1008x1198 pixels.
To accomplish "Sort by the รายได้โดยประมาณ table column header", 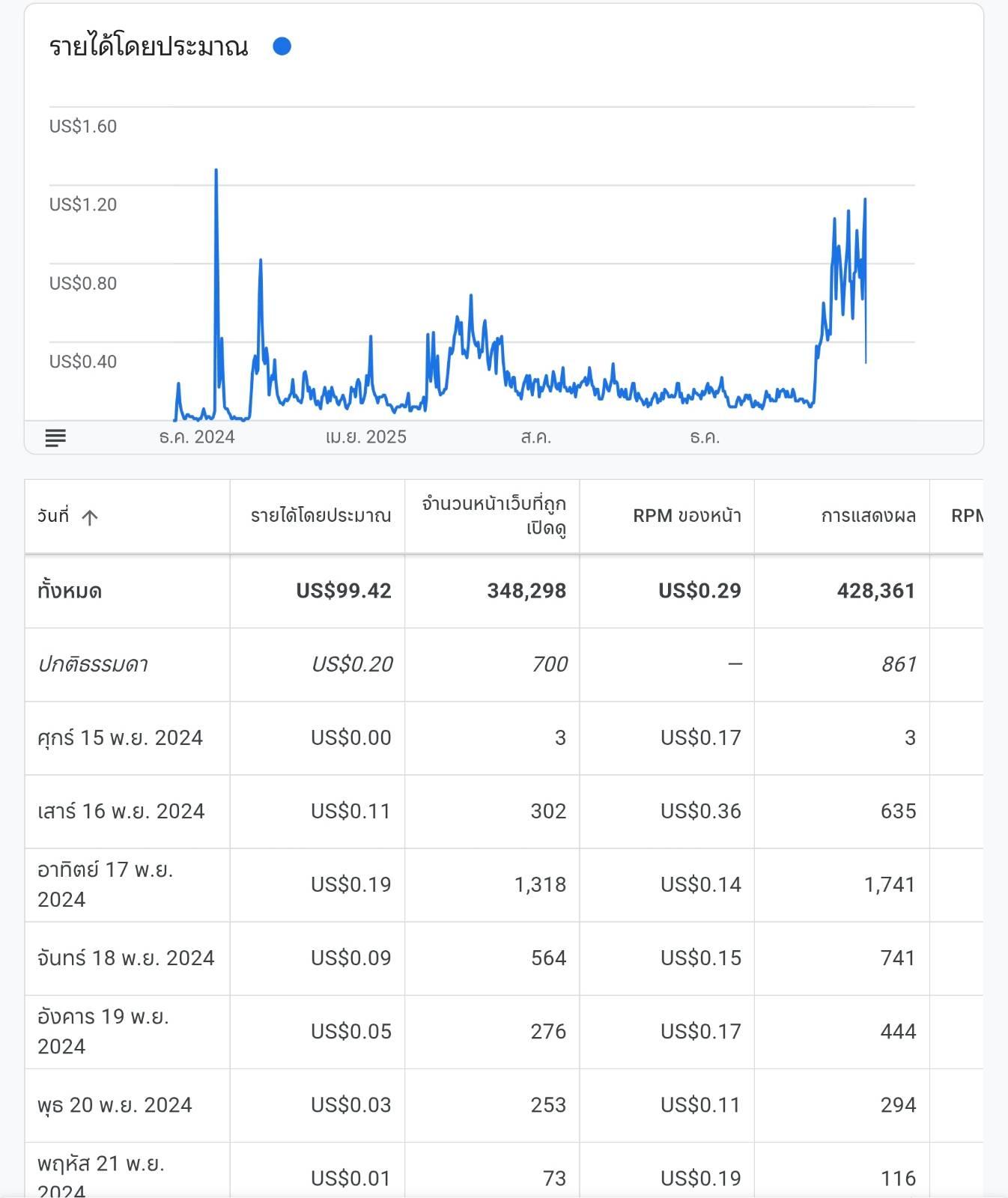I will click(x=318, y=517).
